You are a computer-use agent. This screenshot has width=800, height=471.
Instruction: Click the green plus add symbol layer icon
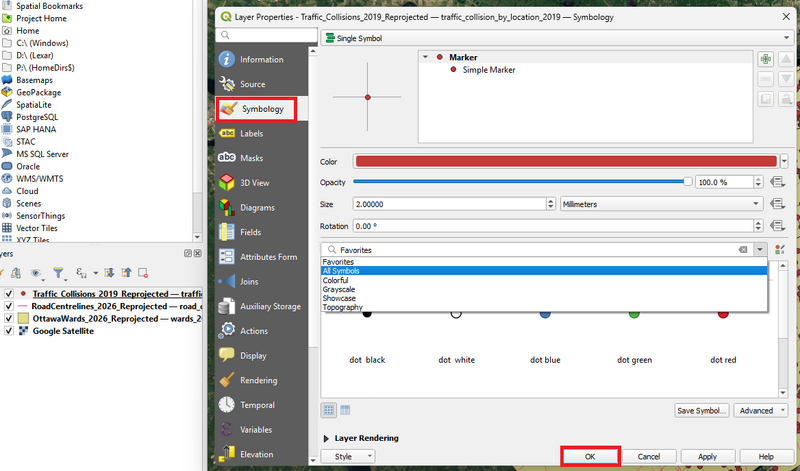[x=765, y=59]
